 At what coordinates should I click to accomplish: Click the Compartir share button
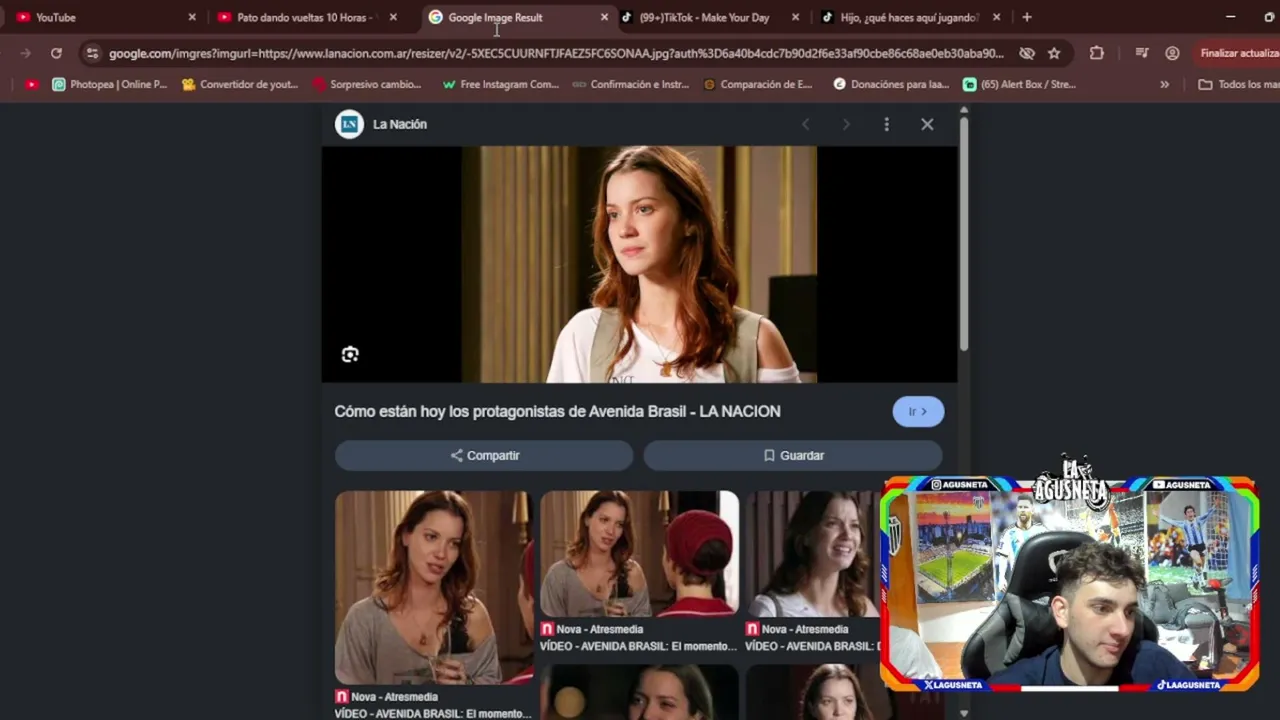[x=484, y=455]
